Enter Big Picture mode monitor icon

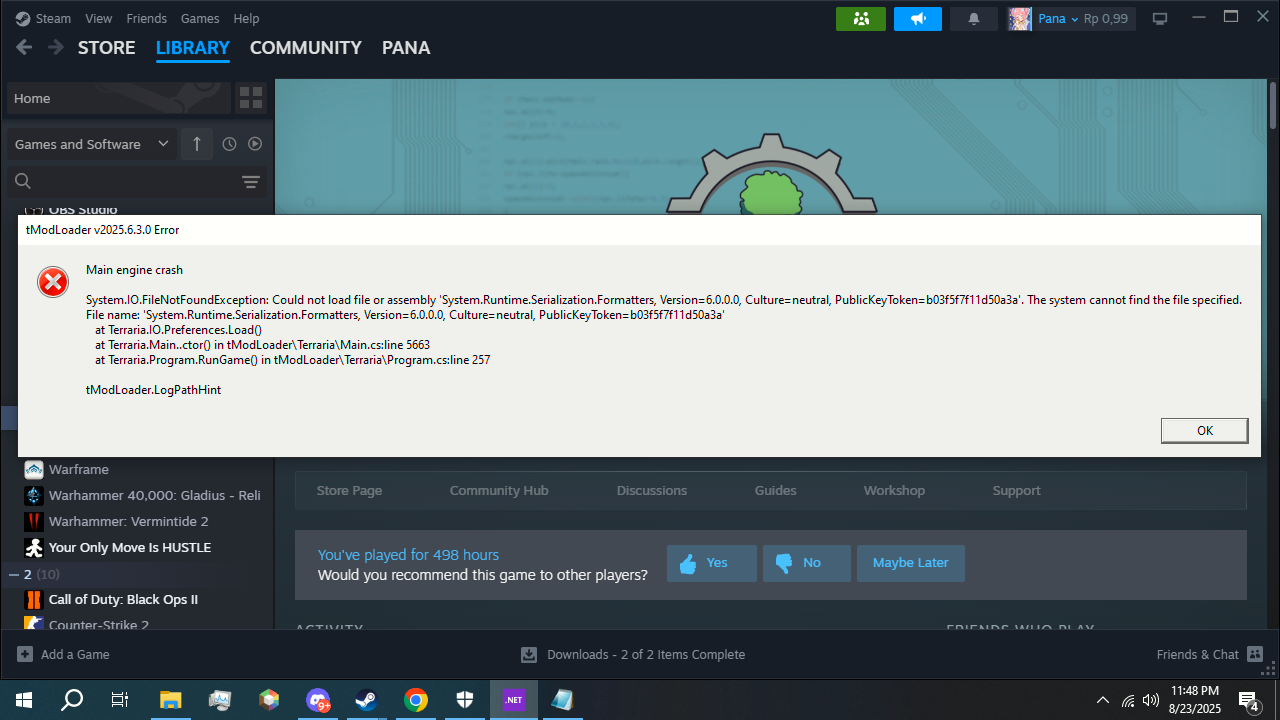click(1160, 18)
